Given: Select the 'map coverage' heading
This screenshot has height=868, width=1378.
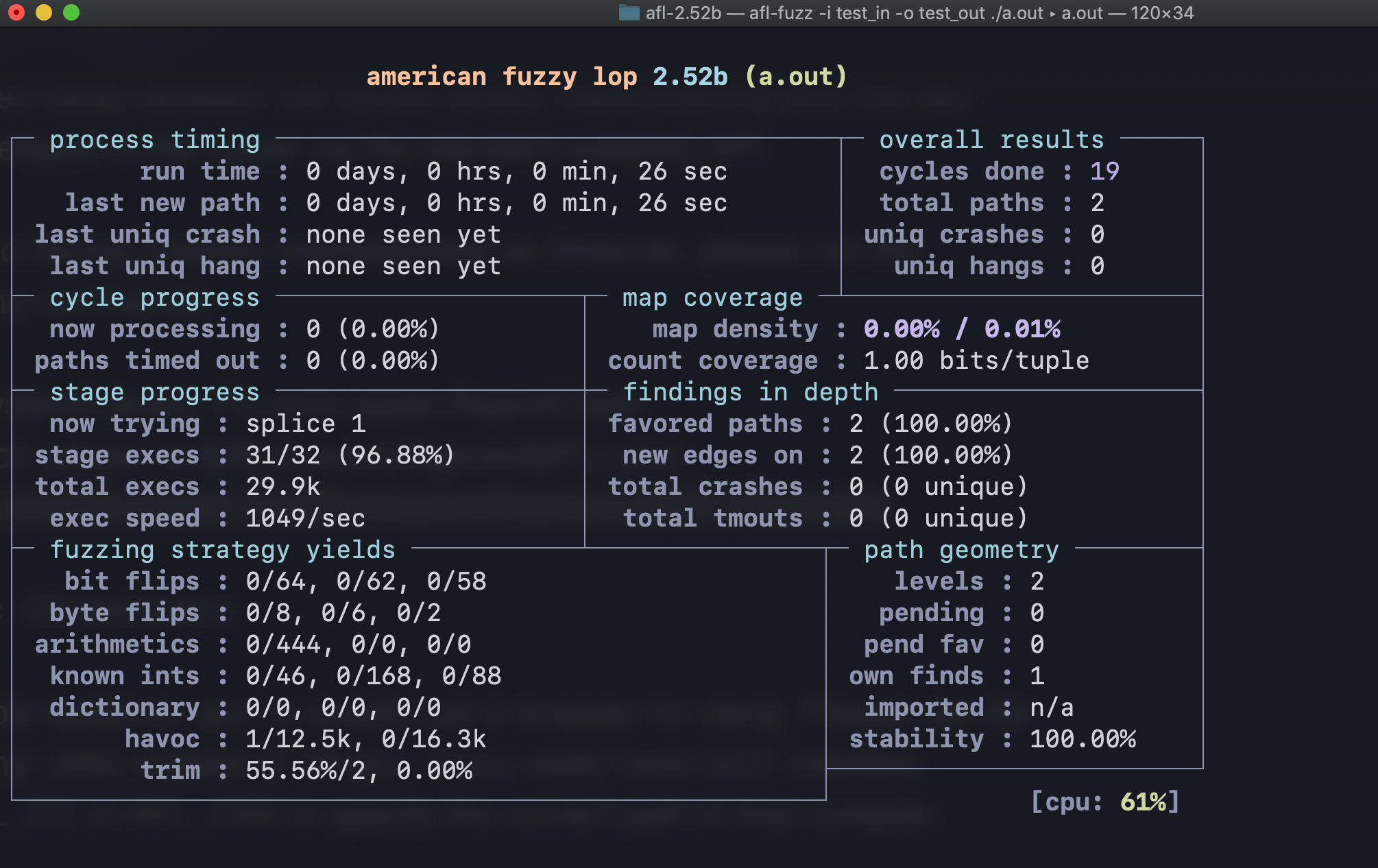Looking at the screenshot, I should (712, 298).
